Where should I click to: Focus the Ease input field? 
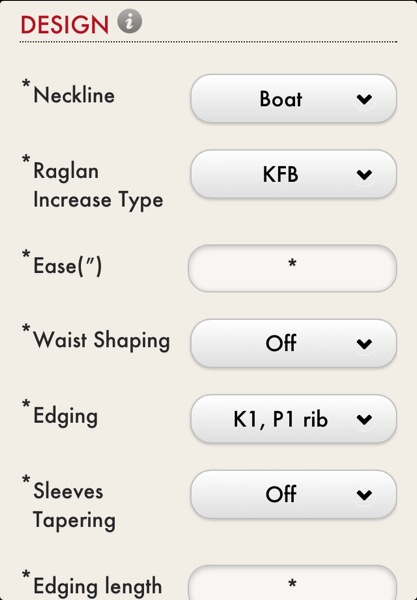(292, 268)
